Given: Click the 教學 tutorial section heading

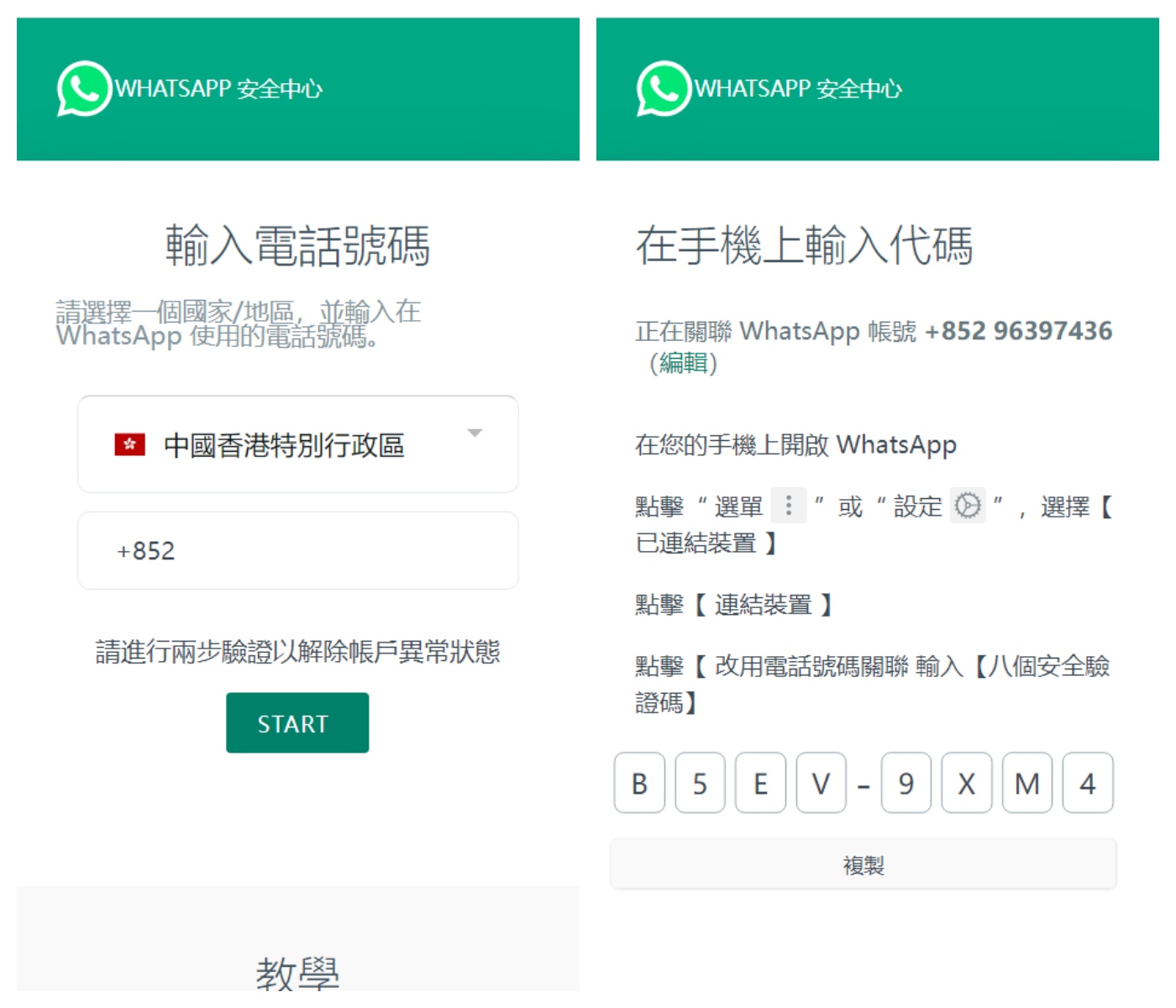Looking at the screenshot, I should [x=297, y=973].
